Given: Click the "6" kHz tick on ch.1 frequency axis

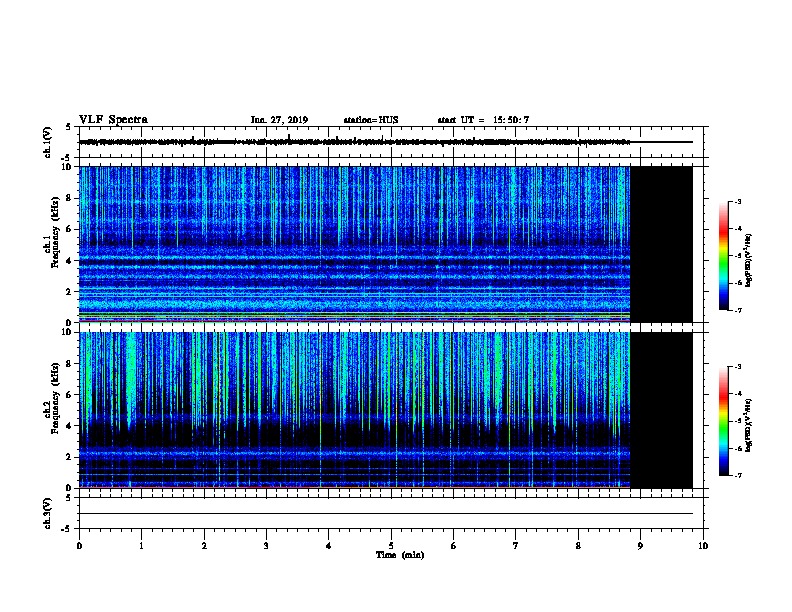Looking at the screenshot, I should [x=69, y=229].
